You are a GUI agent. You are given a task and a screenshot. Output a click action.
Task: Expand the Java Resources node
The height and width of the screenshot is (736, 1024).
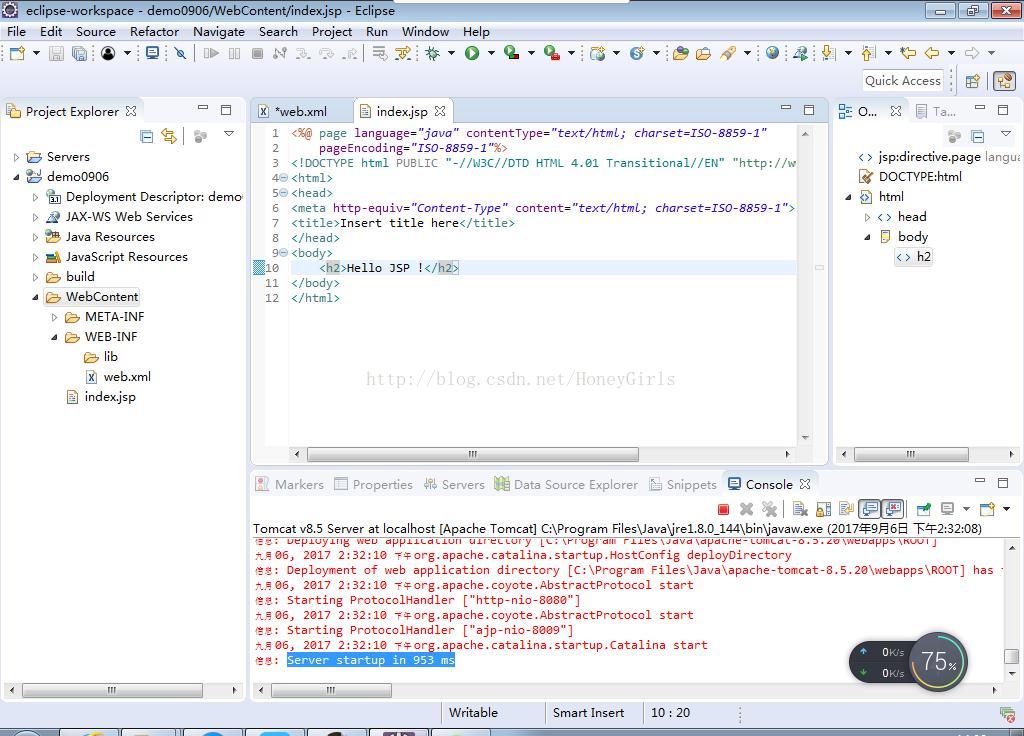(36, 237)
